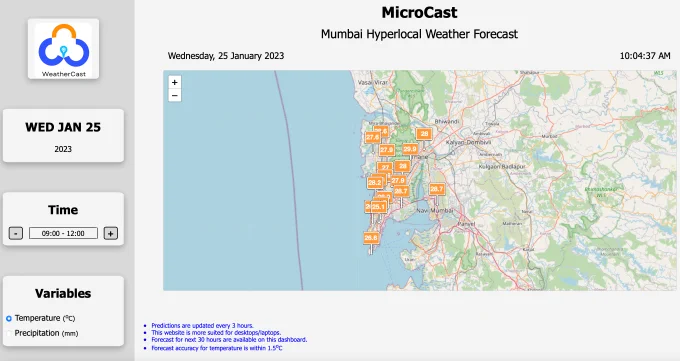680x361 pixels.
Task: Click the 10:04:37 AM clock text
Action: [x=645, y=56]
